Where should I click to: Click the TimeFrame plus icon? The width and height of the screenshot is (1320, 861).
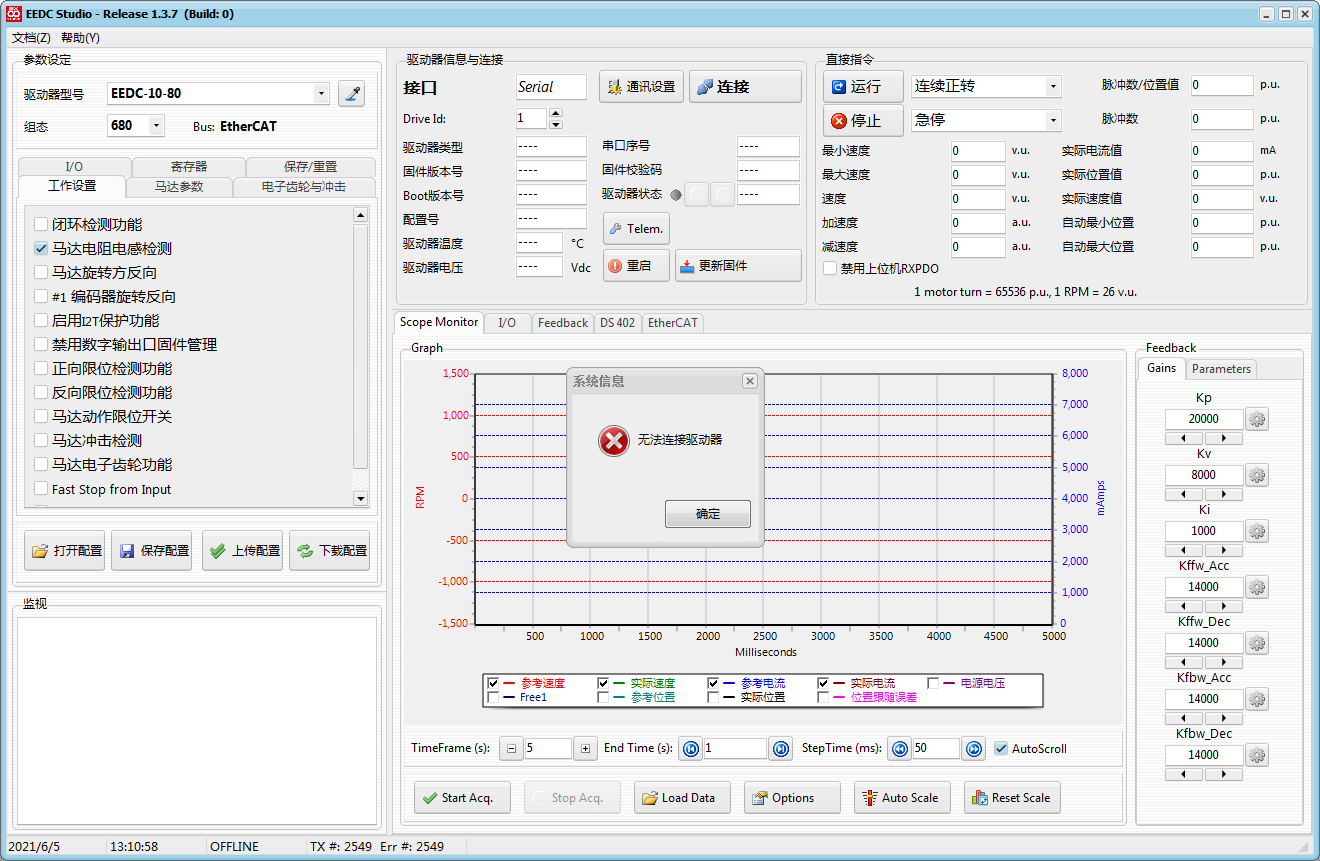585,748
